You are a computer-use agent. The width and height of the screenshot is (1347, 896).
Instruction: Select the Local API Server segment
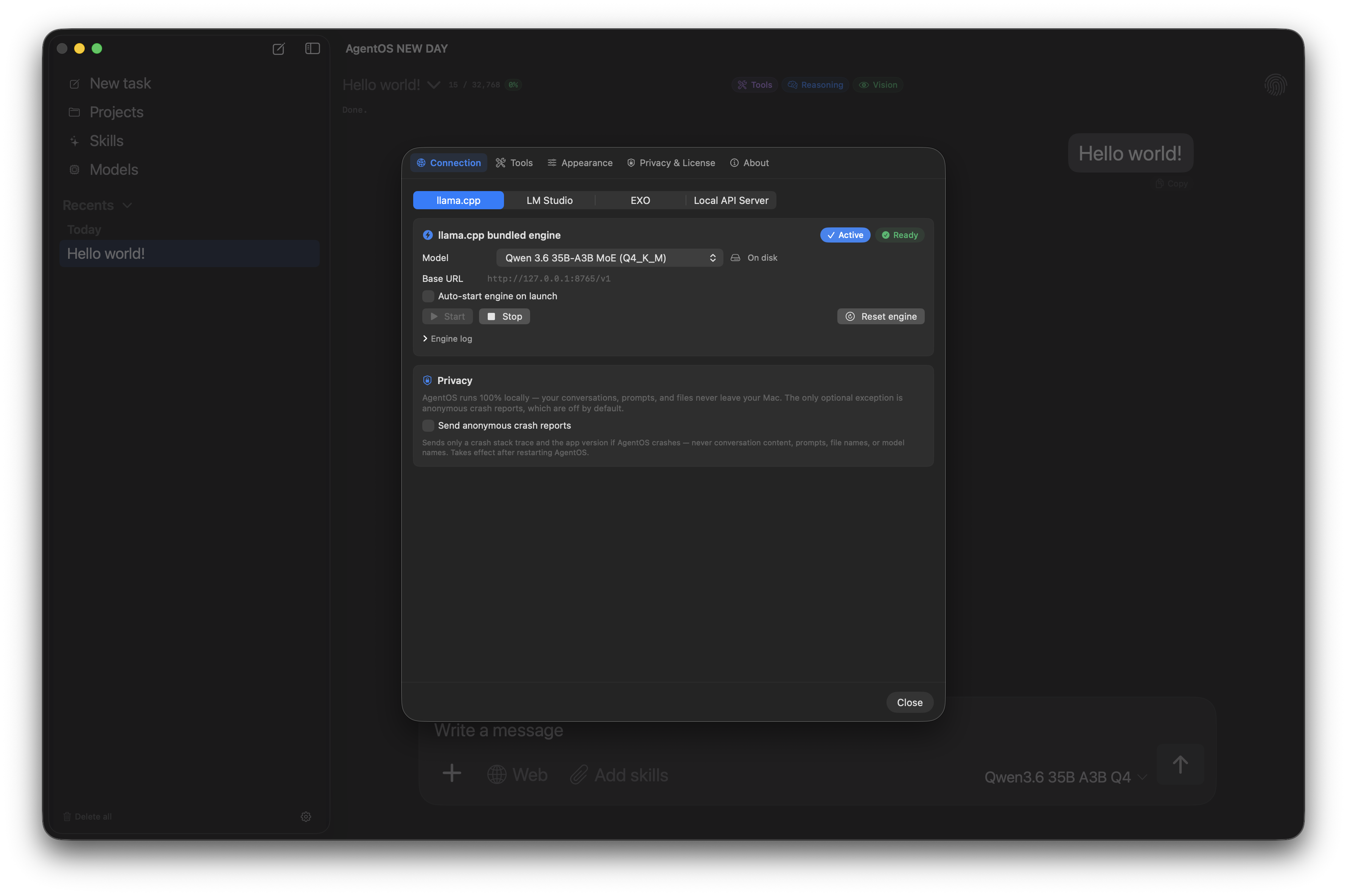pyautogui.click(x=731, y=201)
